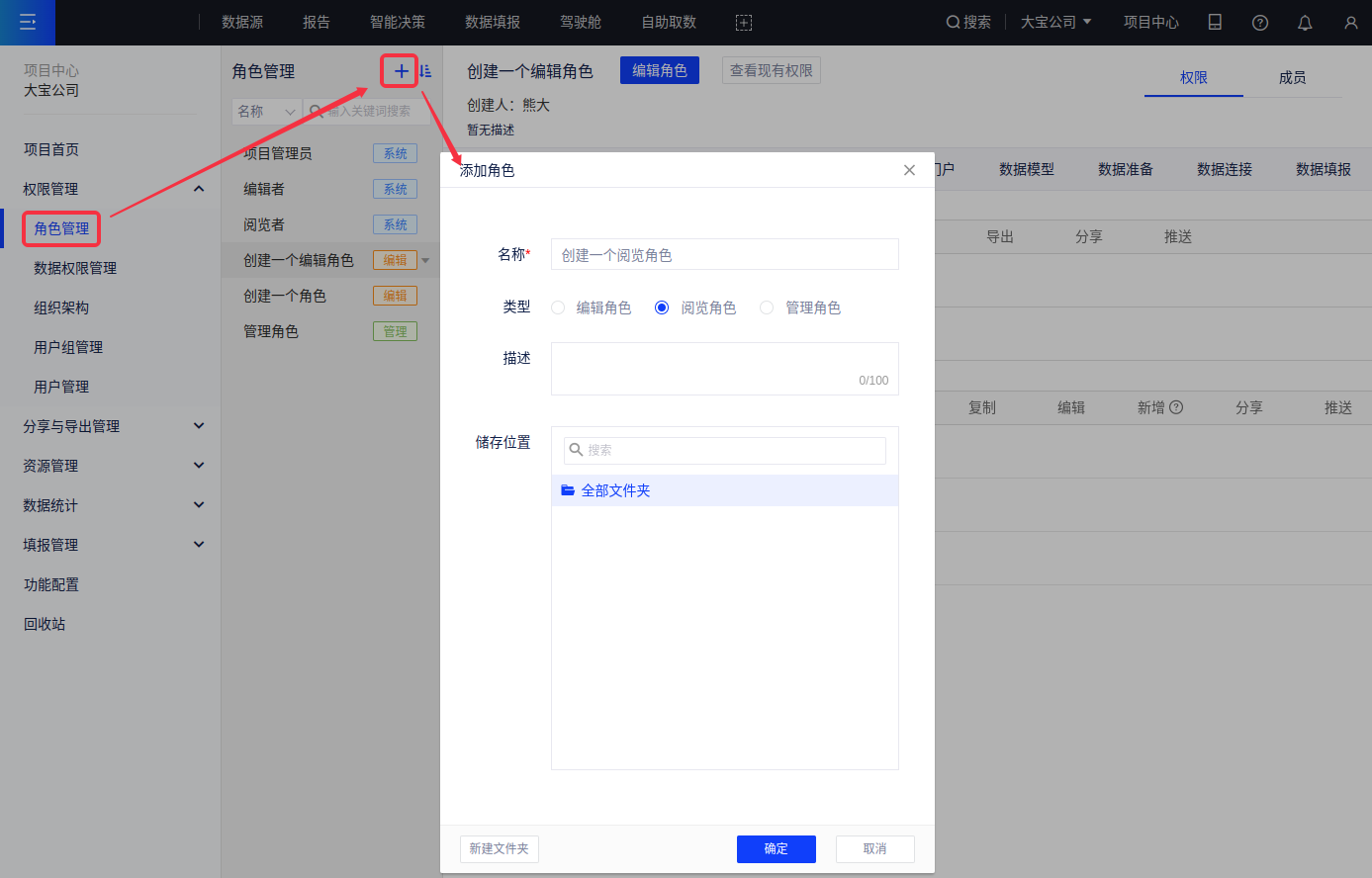Select the 阅览角色 radio option
This screenshot has height=878, width=1372.
[662, 307]
